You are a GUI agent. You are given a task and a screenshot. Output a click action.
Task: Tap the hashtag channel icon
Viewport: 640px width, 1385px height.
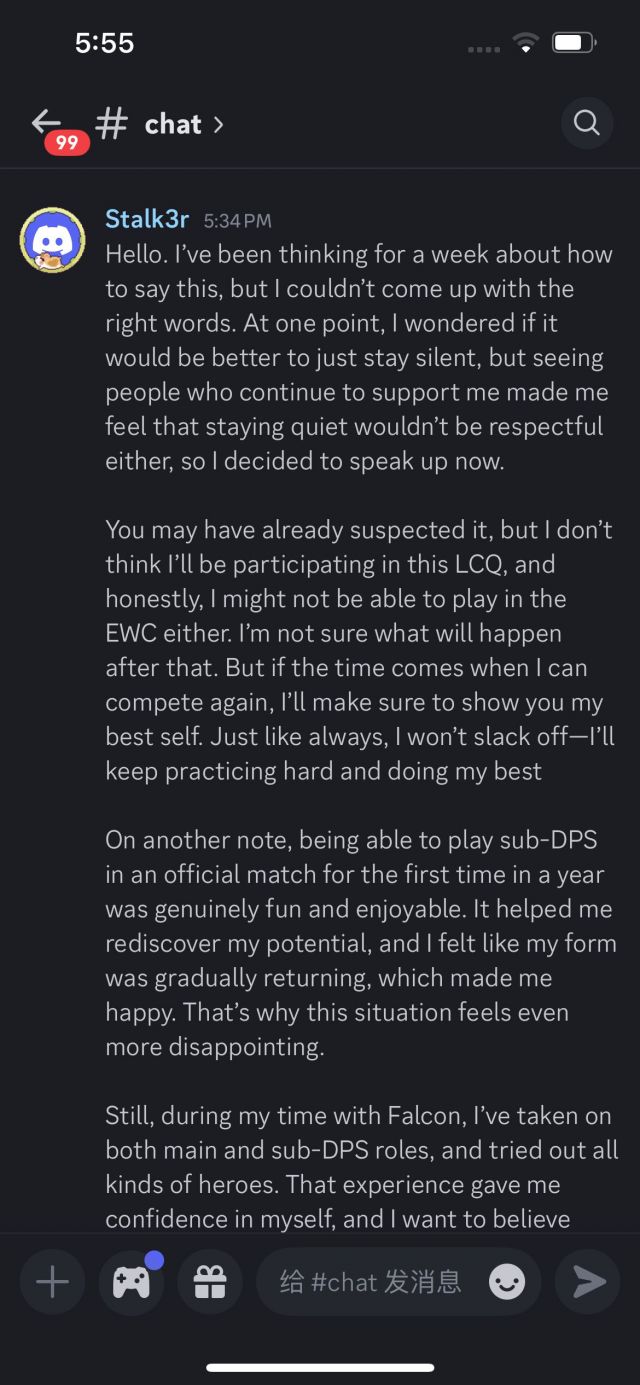112,123
